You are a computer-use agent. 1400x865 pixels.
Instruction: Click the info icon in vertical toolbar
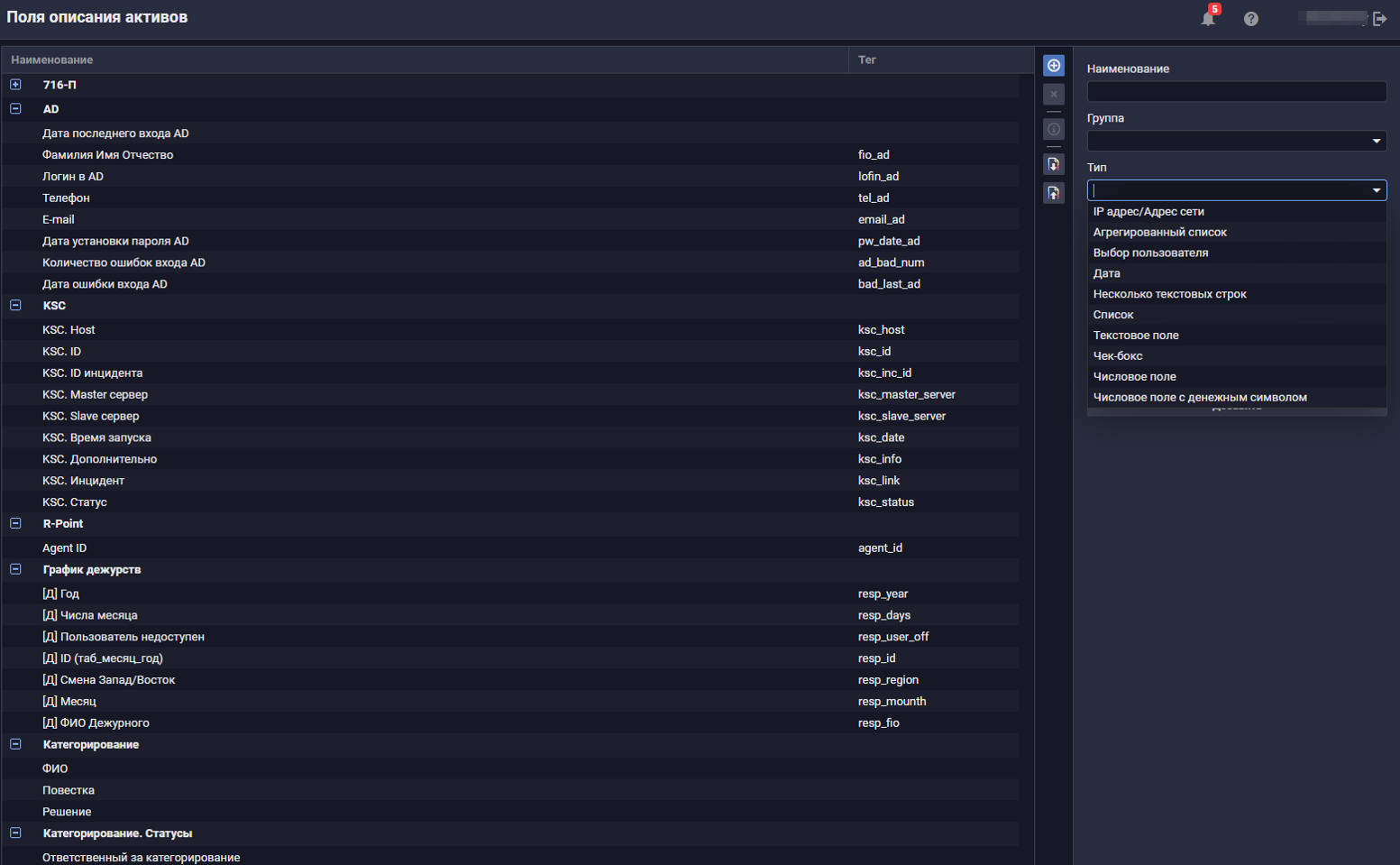1053,129
